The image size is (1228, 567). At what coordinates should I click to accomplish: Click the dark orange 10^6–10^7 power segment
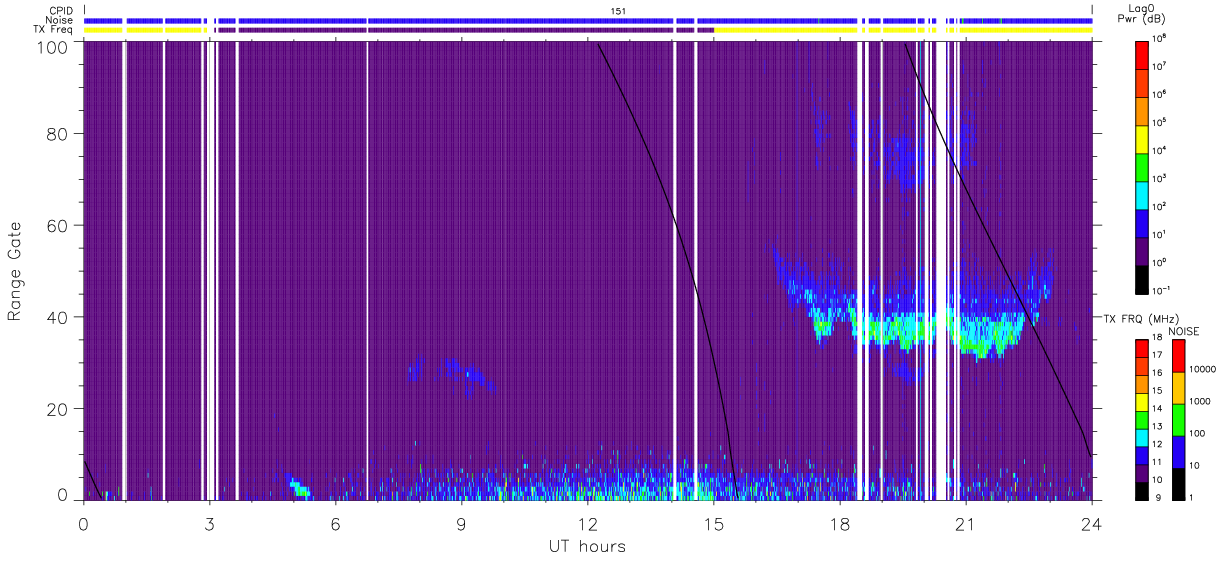coord(1142,82)
